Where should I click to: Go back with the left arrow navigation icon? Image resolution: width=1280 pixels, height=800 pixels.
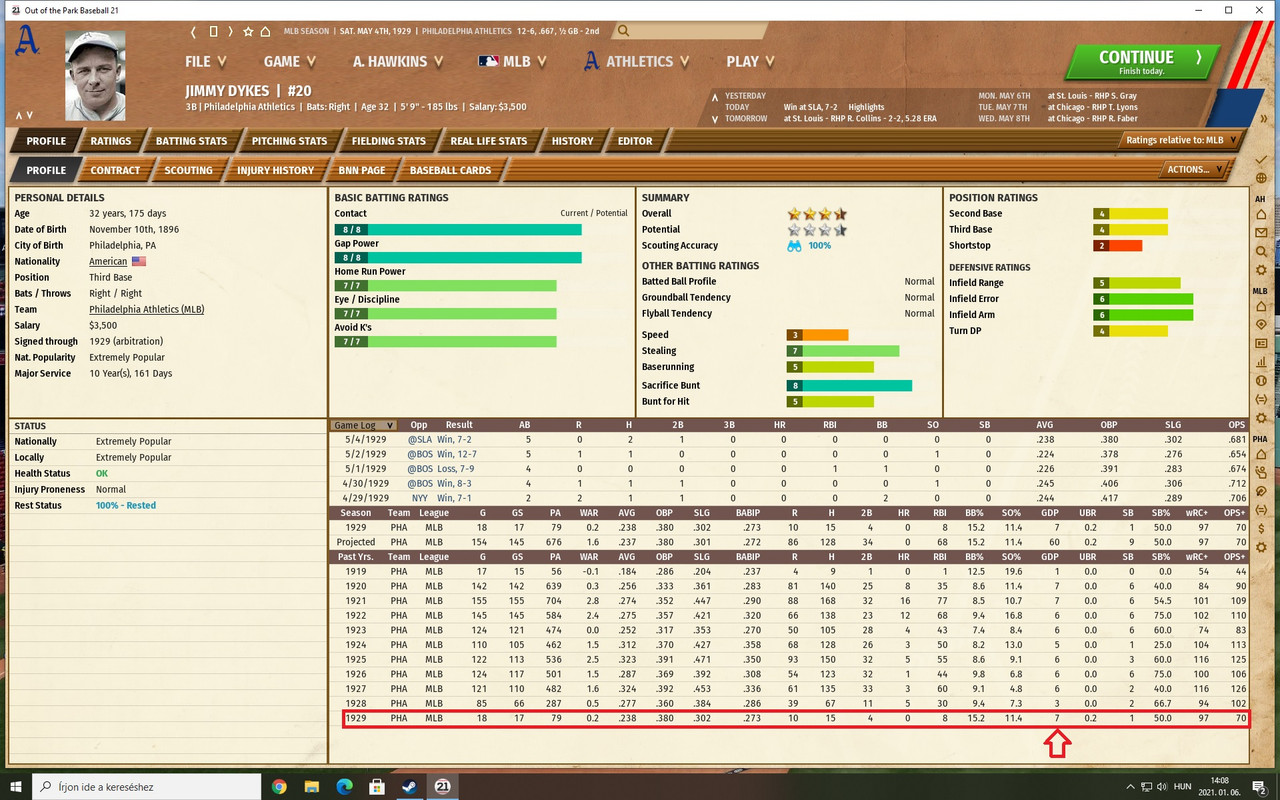click(x=195, y=31)
